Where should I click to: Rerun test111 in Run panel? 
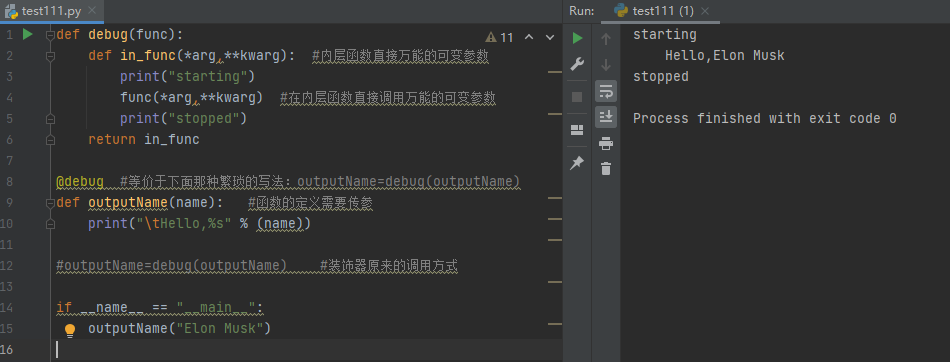(x=577, y=38)
